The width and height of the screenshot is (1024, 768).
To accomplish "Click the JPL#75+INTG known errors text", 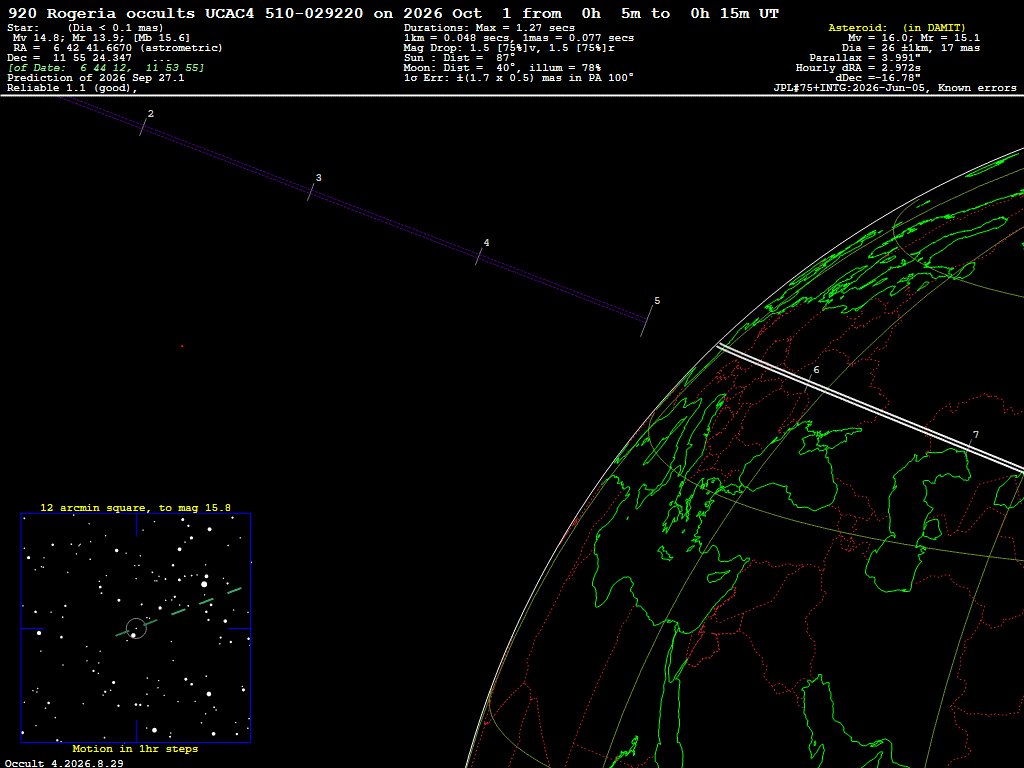I will pos(895,88).
